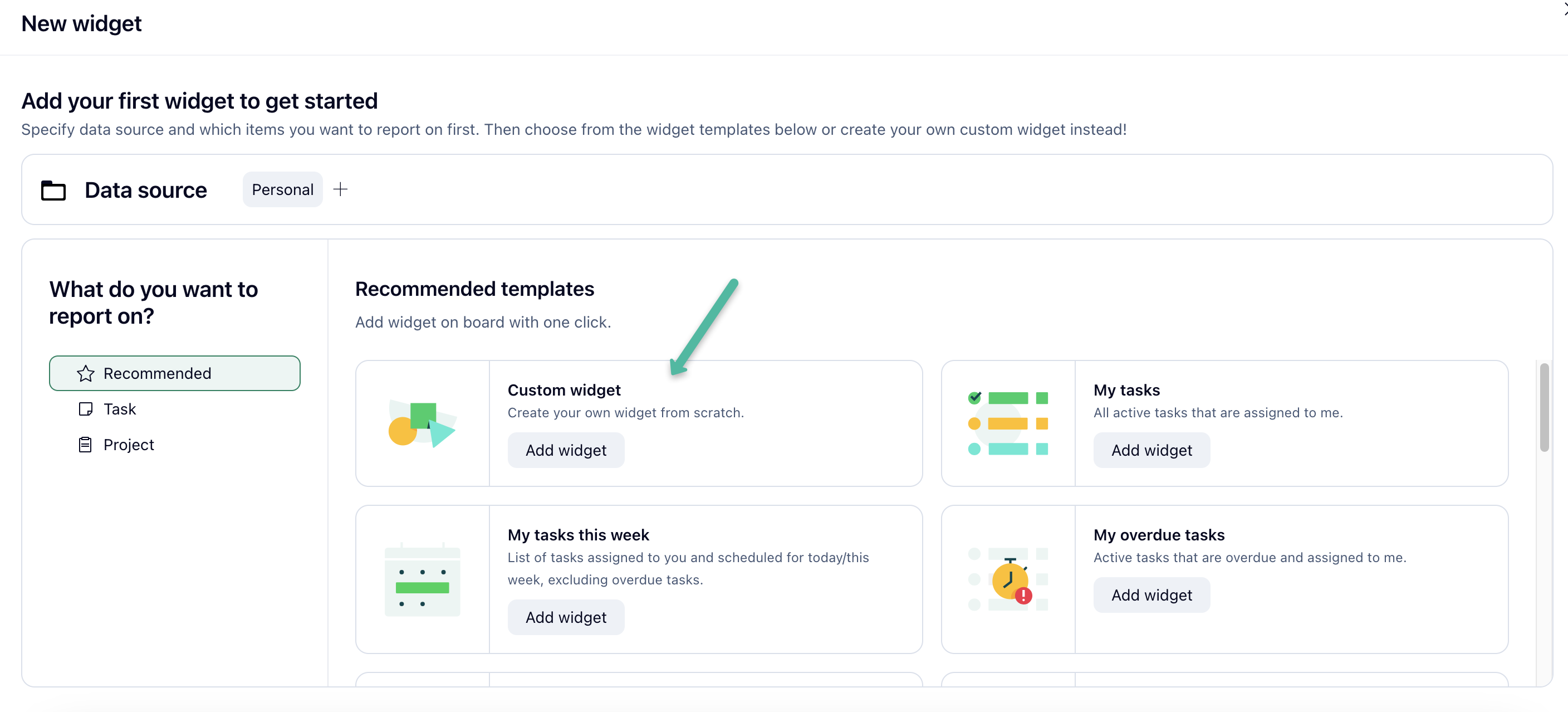This screenshot has width=1568, height=712.
Task: Switch to the Task category
Action: coord(119,409)
